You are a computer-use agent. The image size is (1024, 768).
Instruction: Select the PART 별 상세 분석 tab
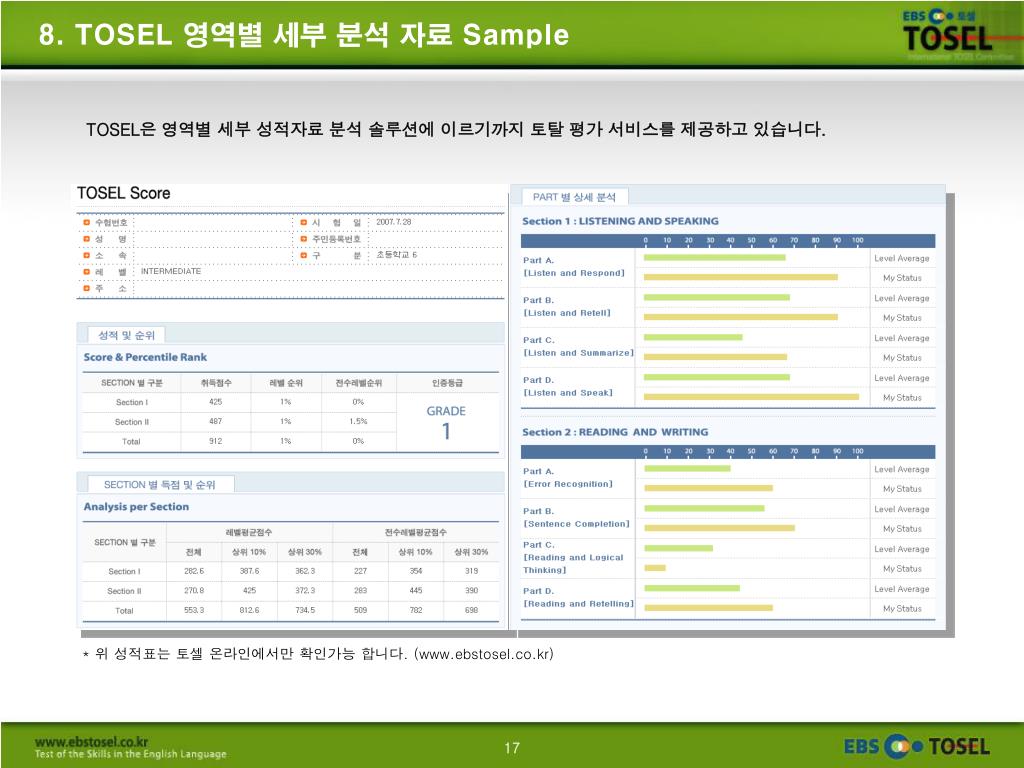click(x=574, y=197)
